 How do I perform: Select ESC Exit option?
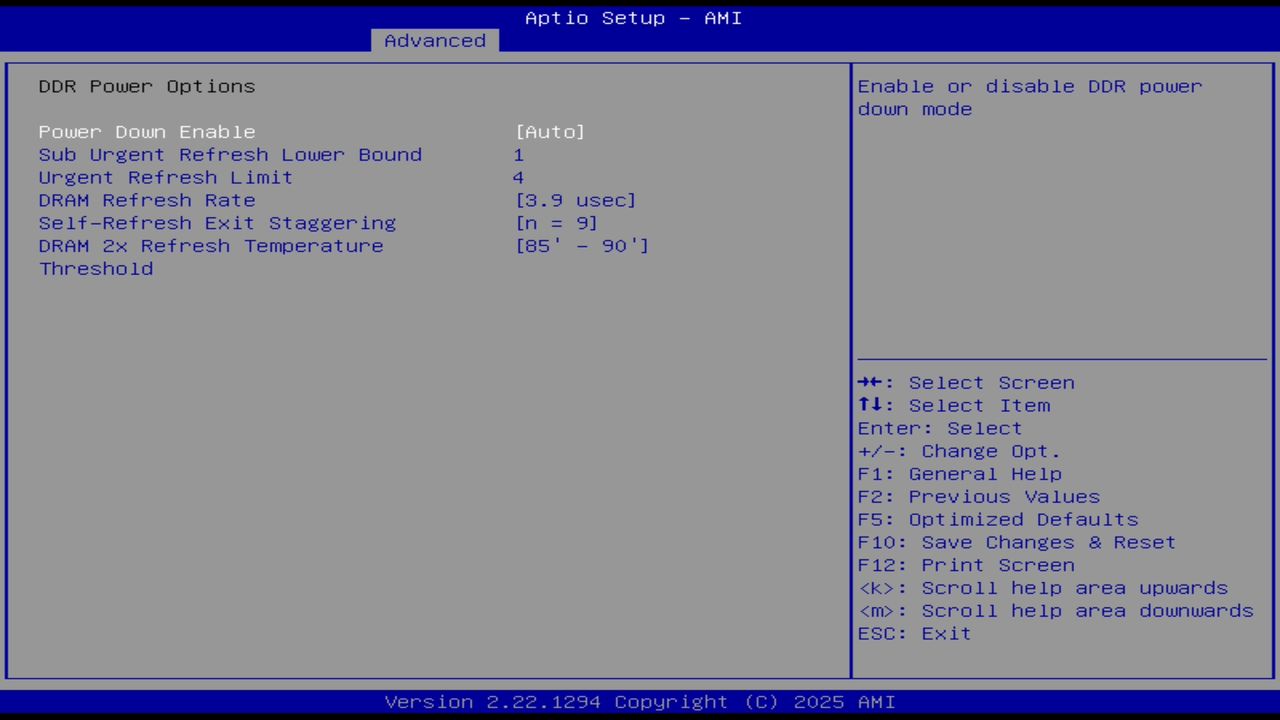coord(913,633)
